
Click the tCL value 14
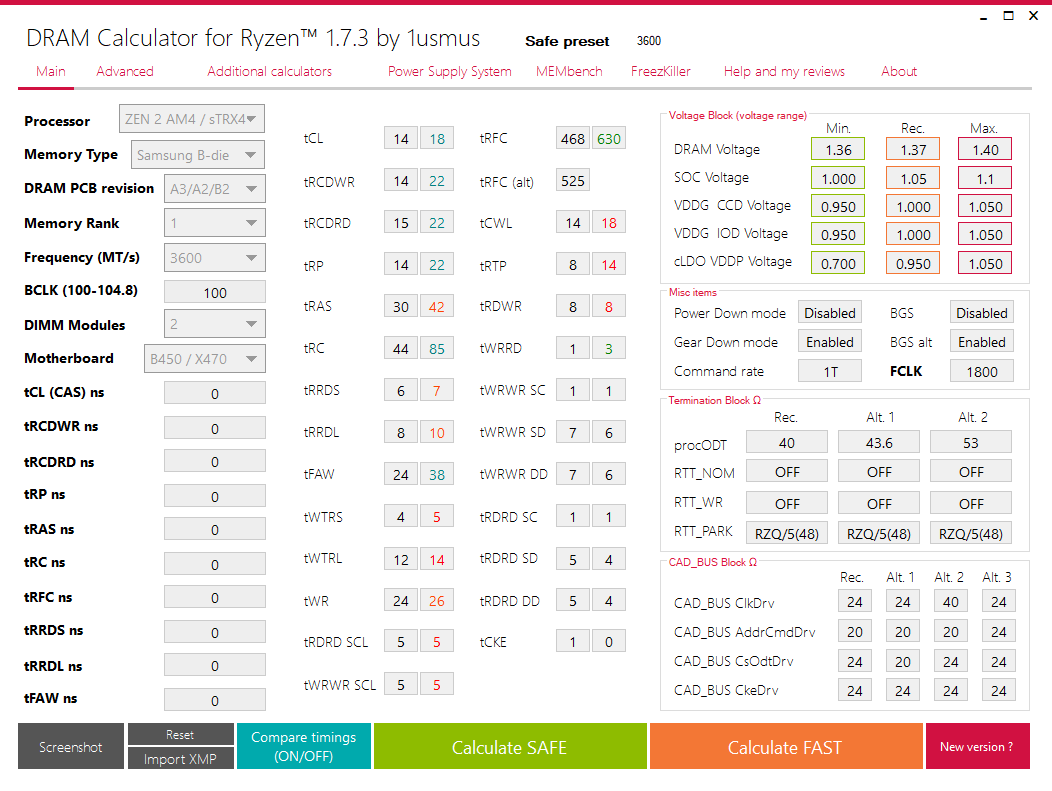coord(401,139)
